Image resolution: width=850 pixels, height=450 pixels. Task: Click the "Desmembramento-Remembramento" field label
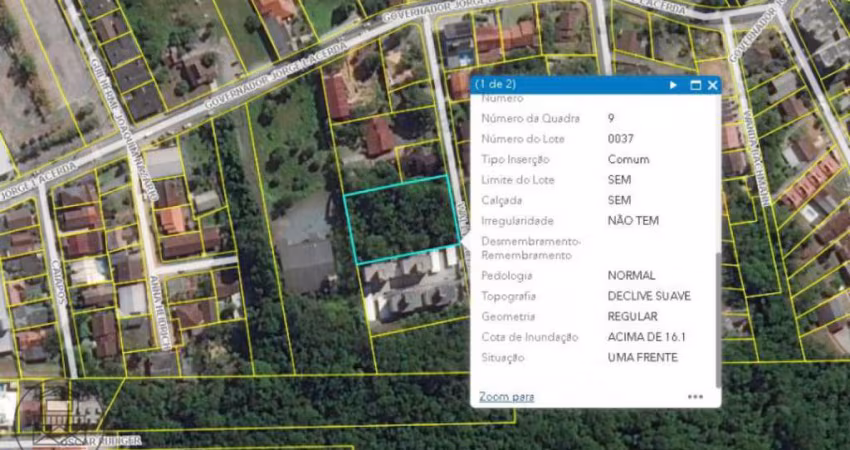point(531,248)
